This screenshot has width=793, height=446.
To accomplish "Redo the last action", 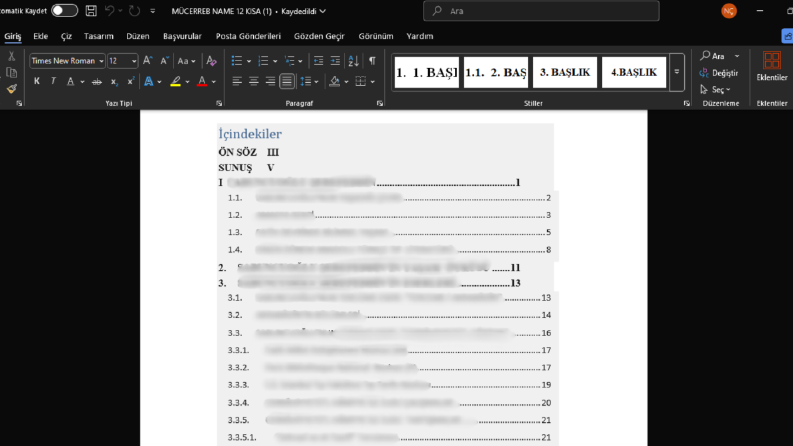I will pos(134,11).
